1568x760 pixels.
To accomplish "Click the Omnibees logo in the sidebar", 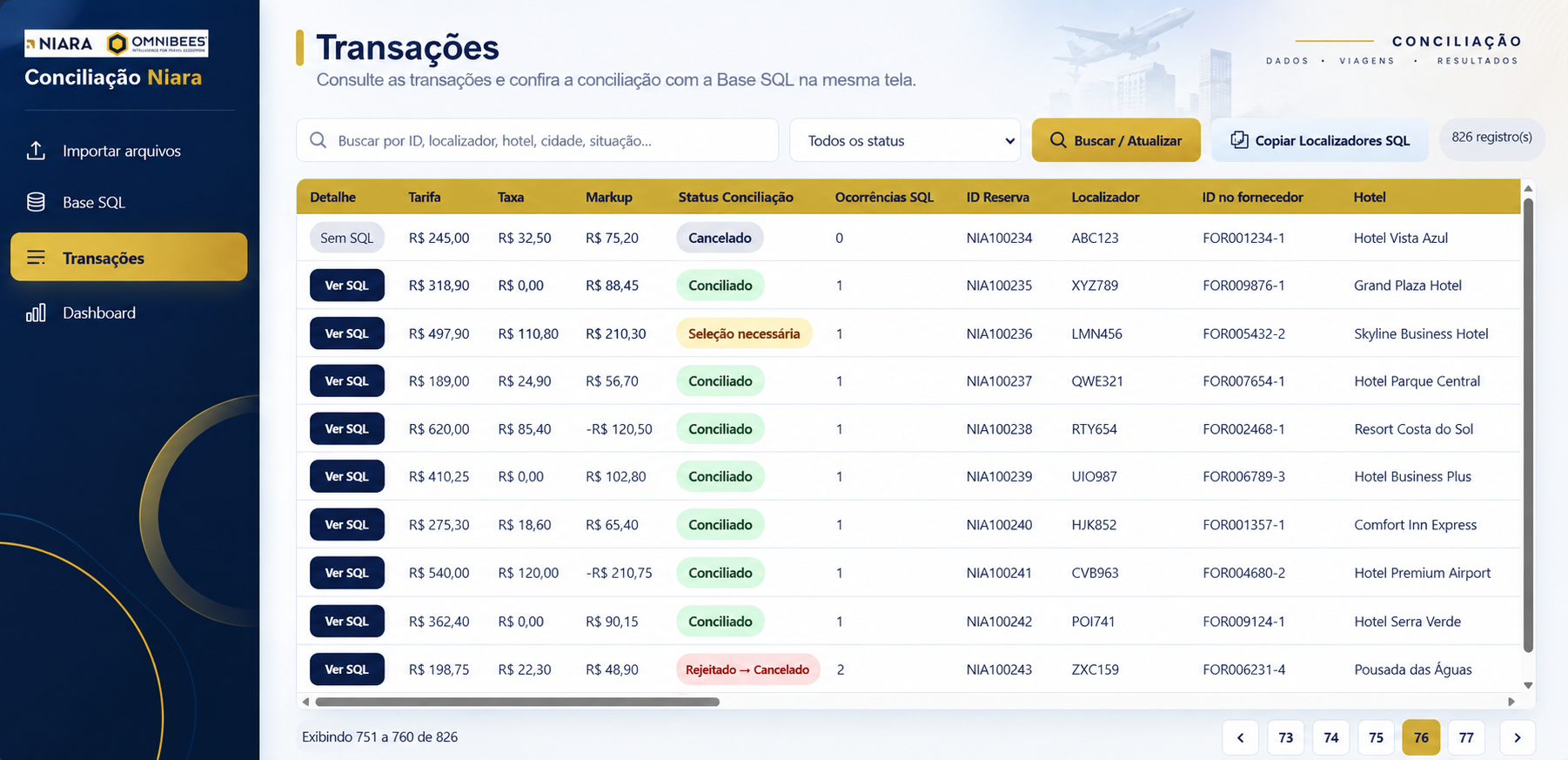I will pos(157,44).
